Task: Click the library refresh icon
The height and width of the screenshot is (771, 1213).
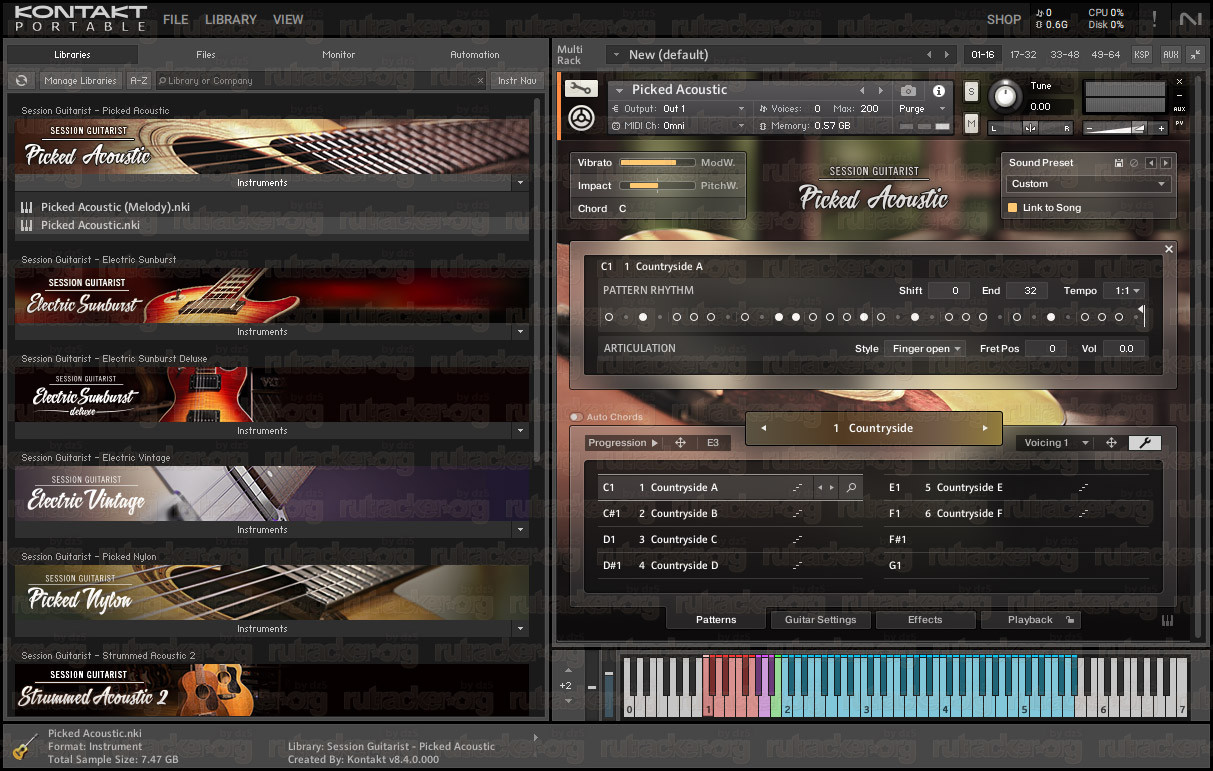Action: click(x=22, y=81)
